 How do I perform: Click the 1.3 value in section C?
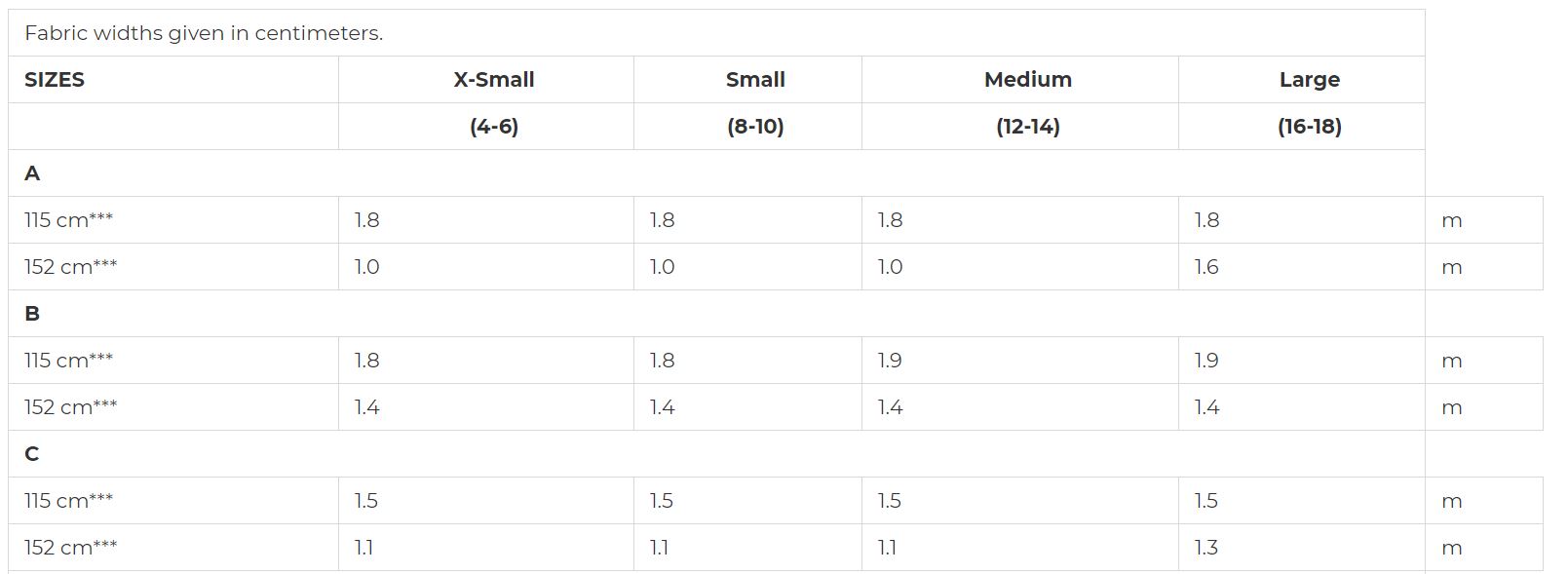click(1206, 548)
